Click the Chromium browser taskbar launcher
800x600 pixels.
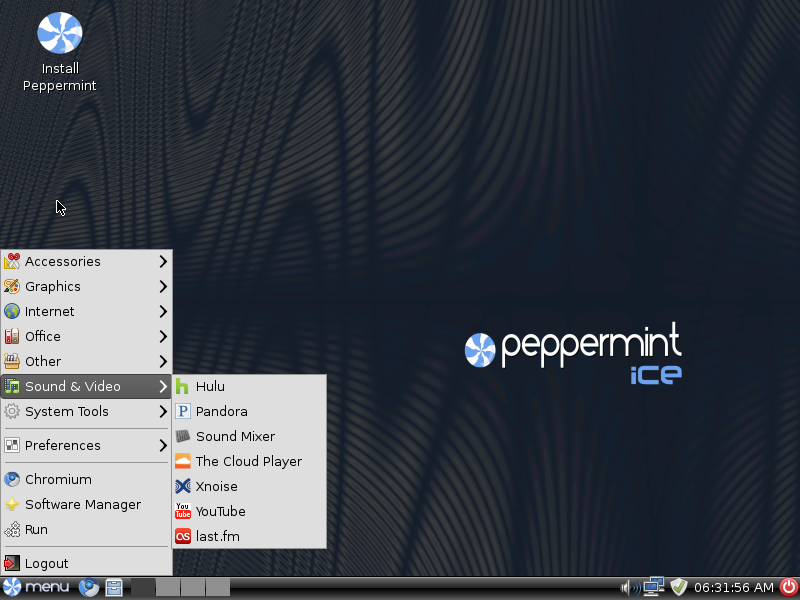89,588
